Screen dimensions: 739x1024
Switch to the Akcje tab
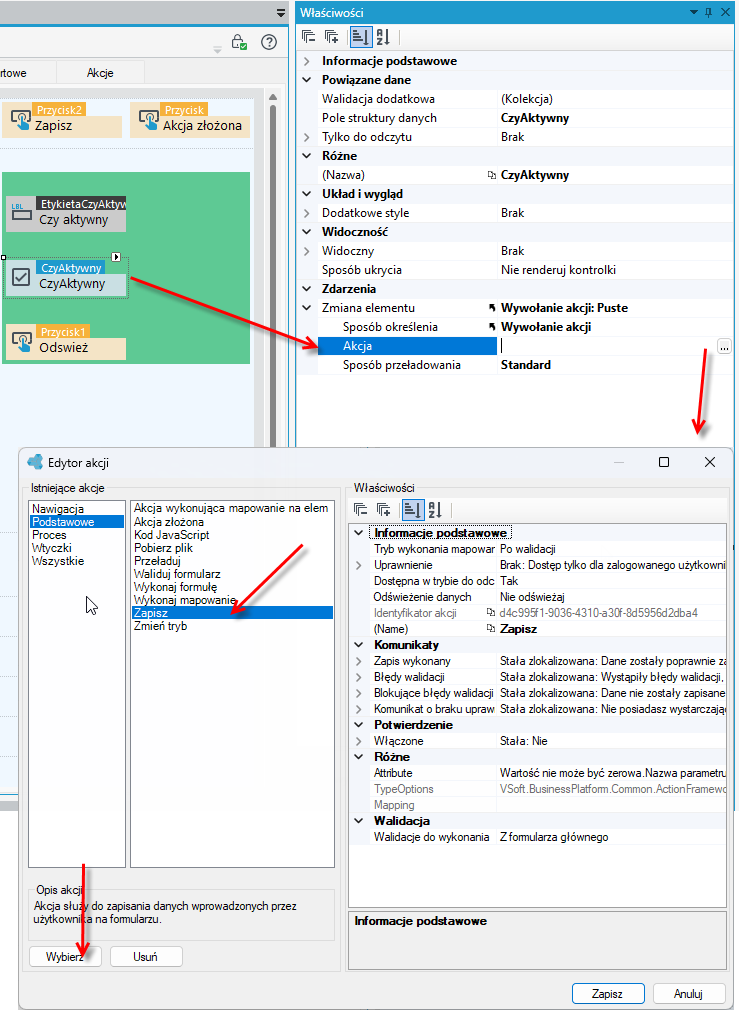tap(100, 72)
